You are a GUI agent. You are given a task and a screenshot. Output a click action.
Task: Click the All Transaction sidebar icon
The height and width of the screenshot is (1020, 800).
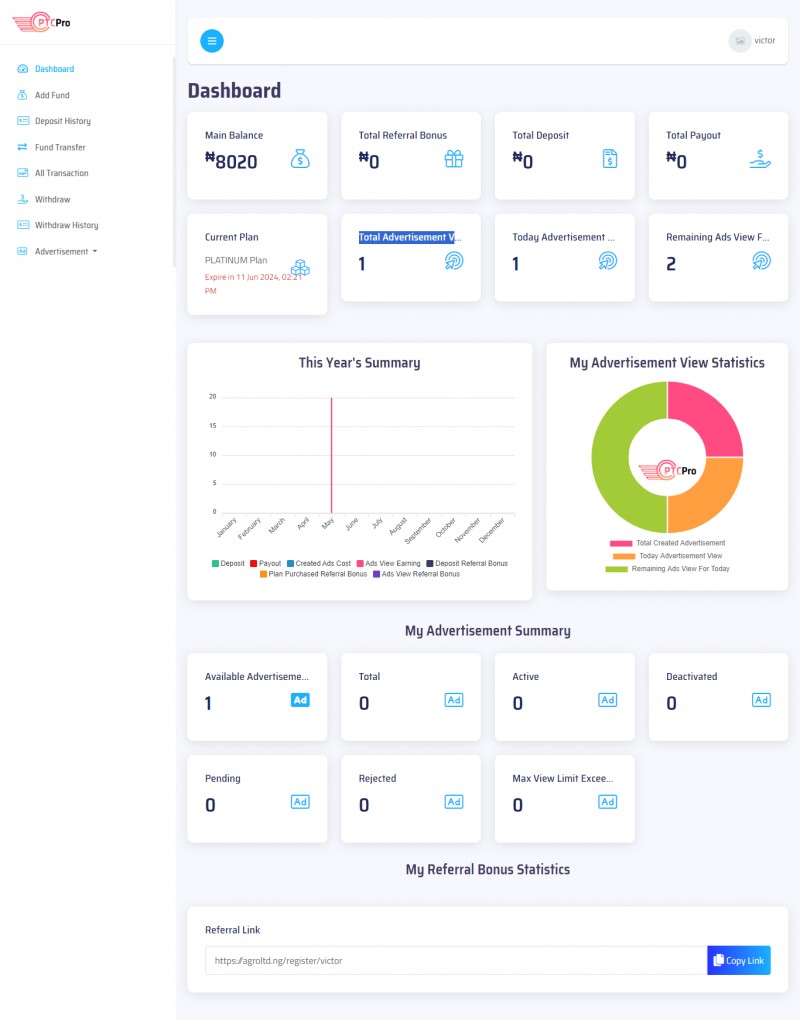[x=23, y=173]
